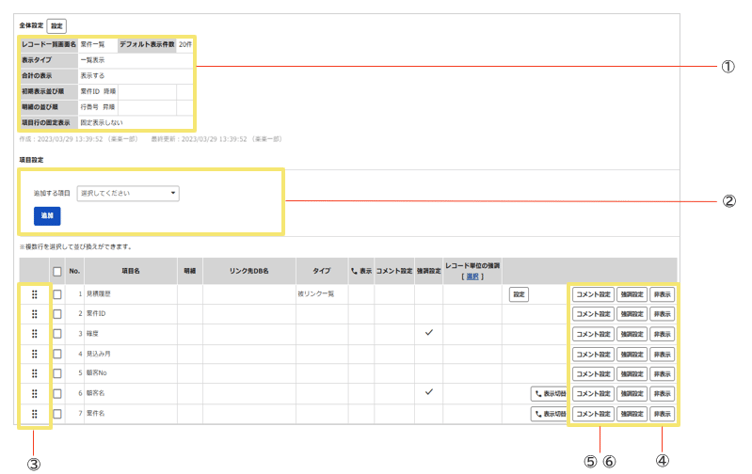Open コメント設定 for row 4 見込み月
The image size is (752, 474).
[x=593, y=355]
